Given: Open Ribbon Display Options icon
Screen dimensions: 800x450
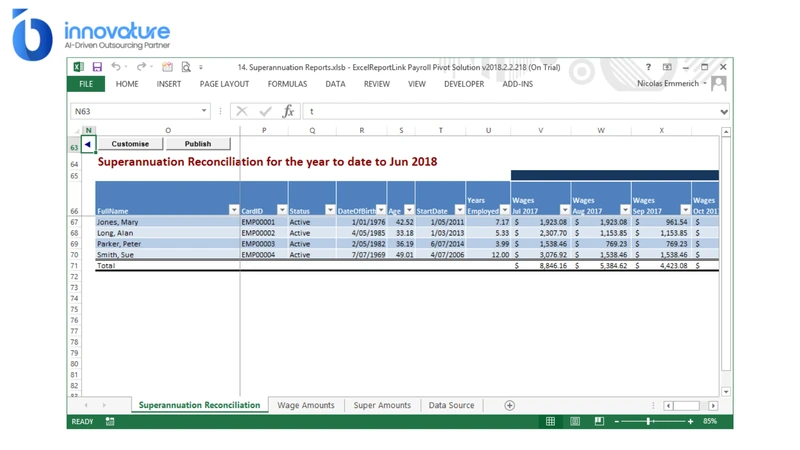Looking at the screenshot, I should [x=667, y=67].
